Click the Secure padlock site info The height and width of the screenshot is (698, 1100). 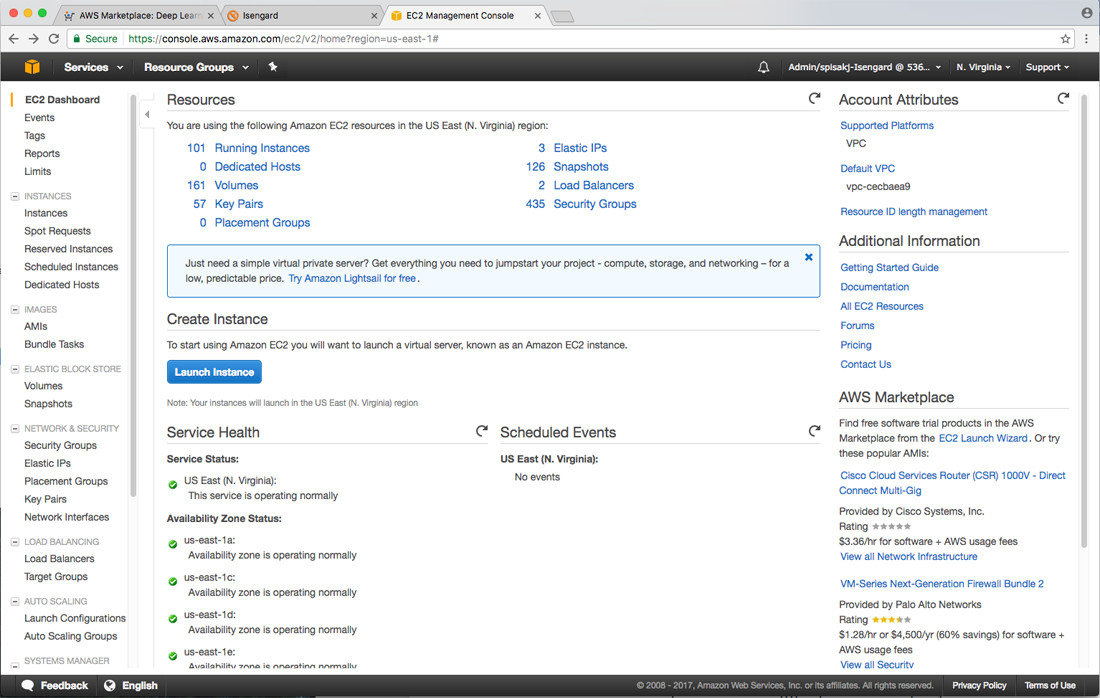[96, 39]
